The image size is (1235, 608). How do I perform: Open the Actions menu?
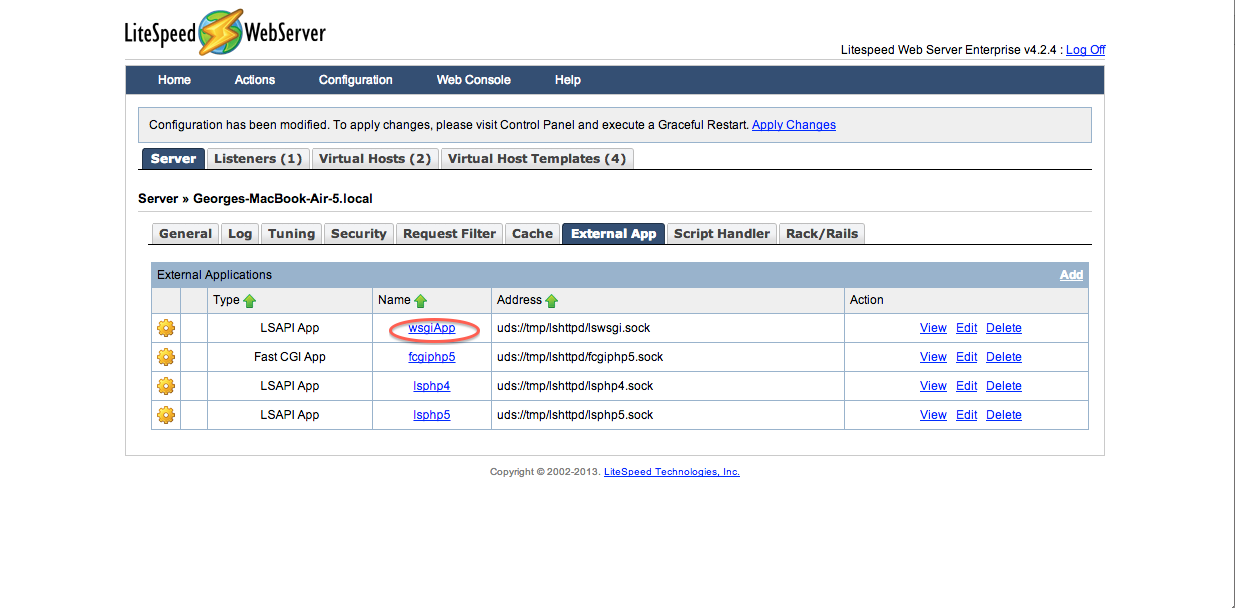255,80
